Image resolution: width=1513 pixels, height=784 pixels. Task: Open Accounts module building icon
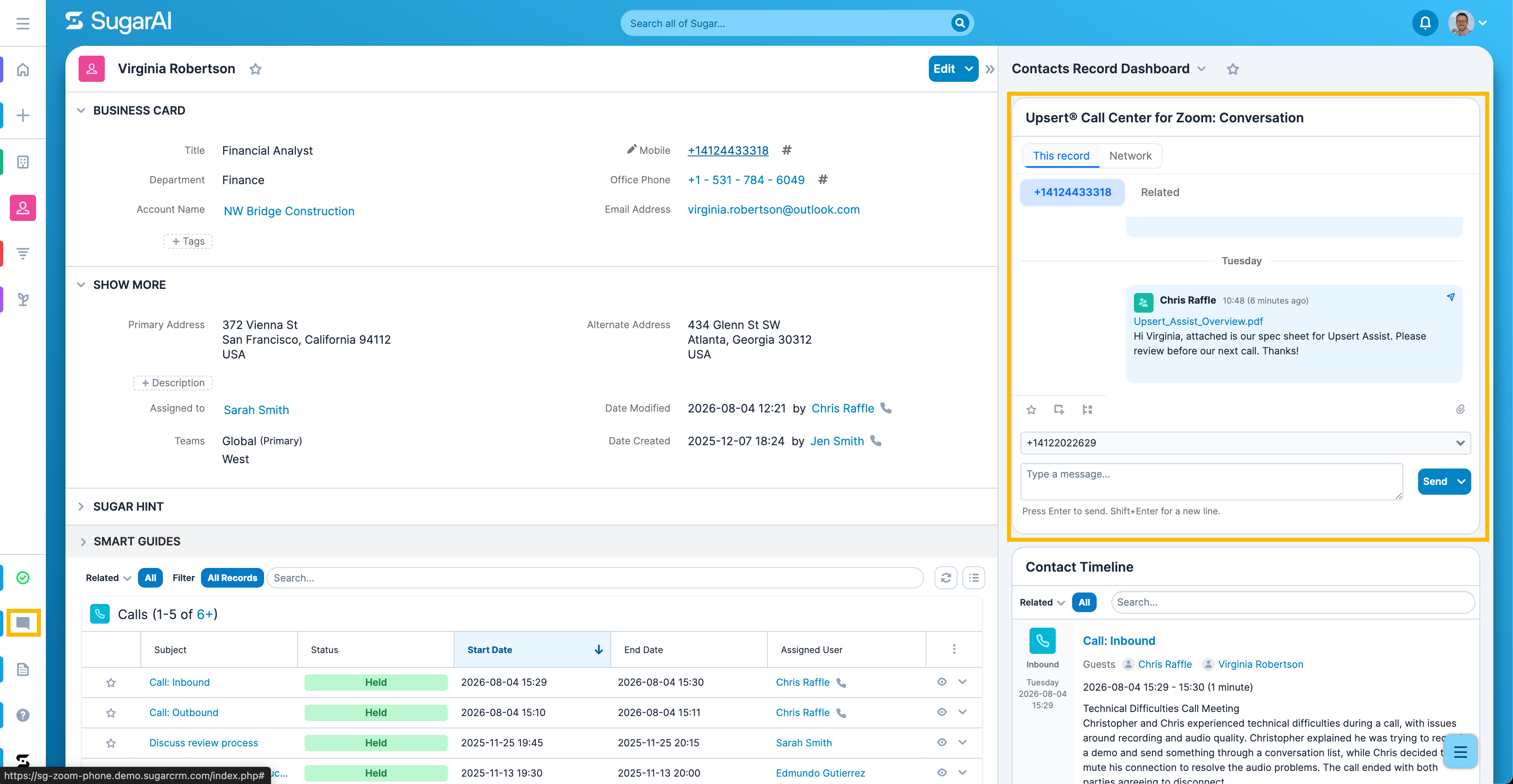pyautogui.click(x=23, y=162)
